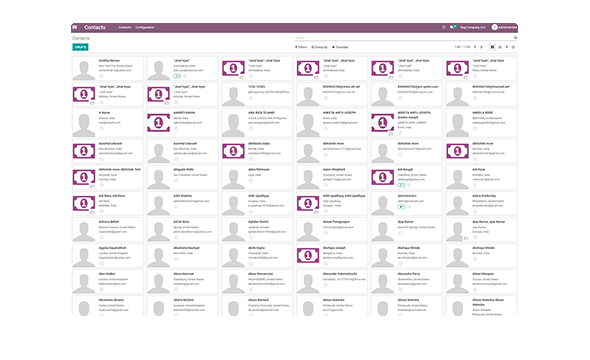Toggle activity clock on Adam Shepherd card
Screen dimensions: 590x360
tap(325, 185)
